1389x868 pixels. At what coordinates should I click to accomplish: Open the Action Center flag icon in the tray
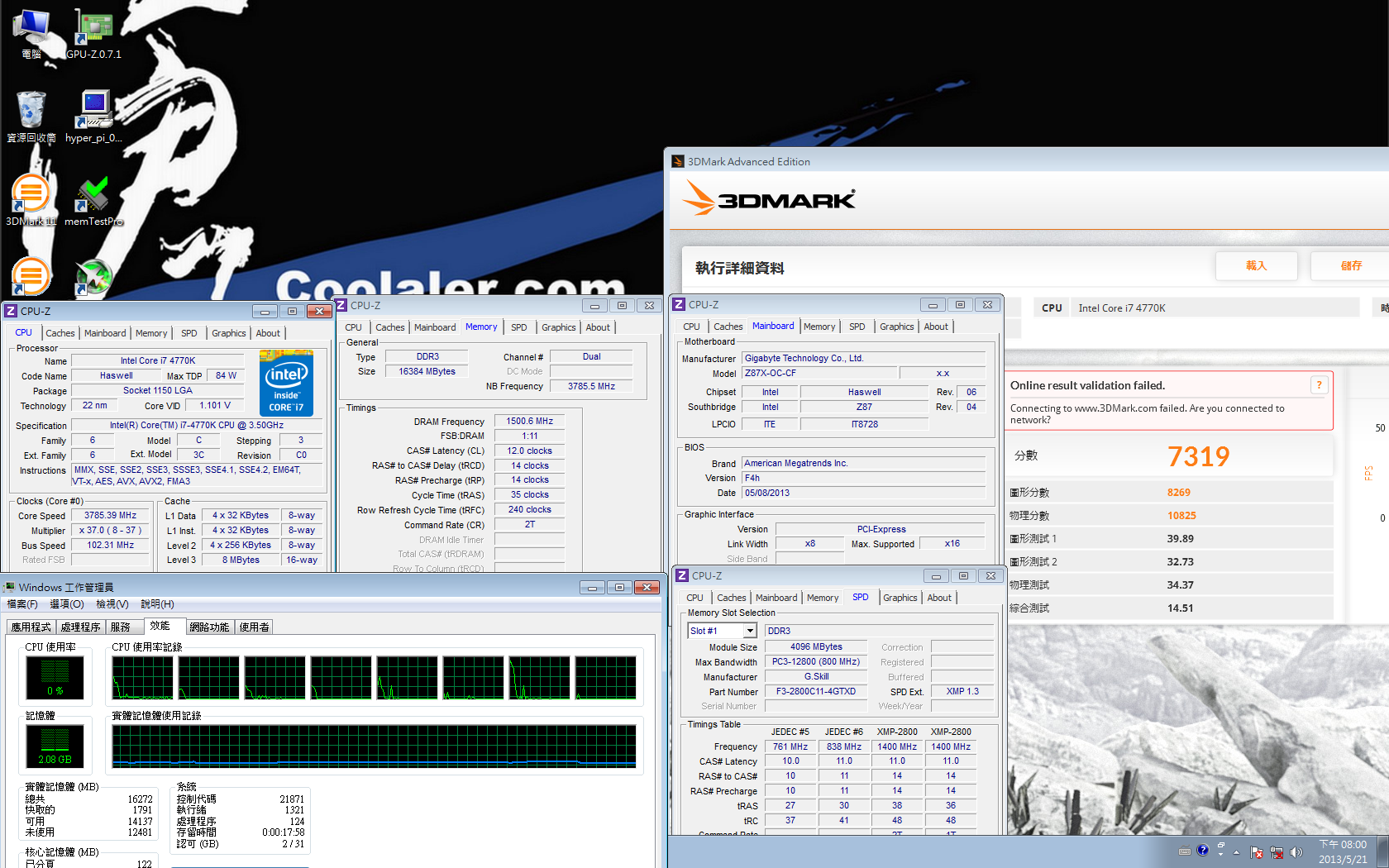(1257, 852)
